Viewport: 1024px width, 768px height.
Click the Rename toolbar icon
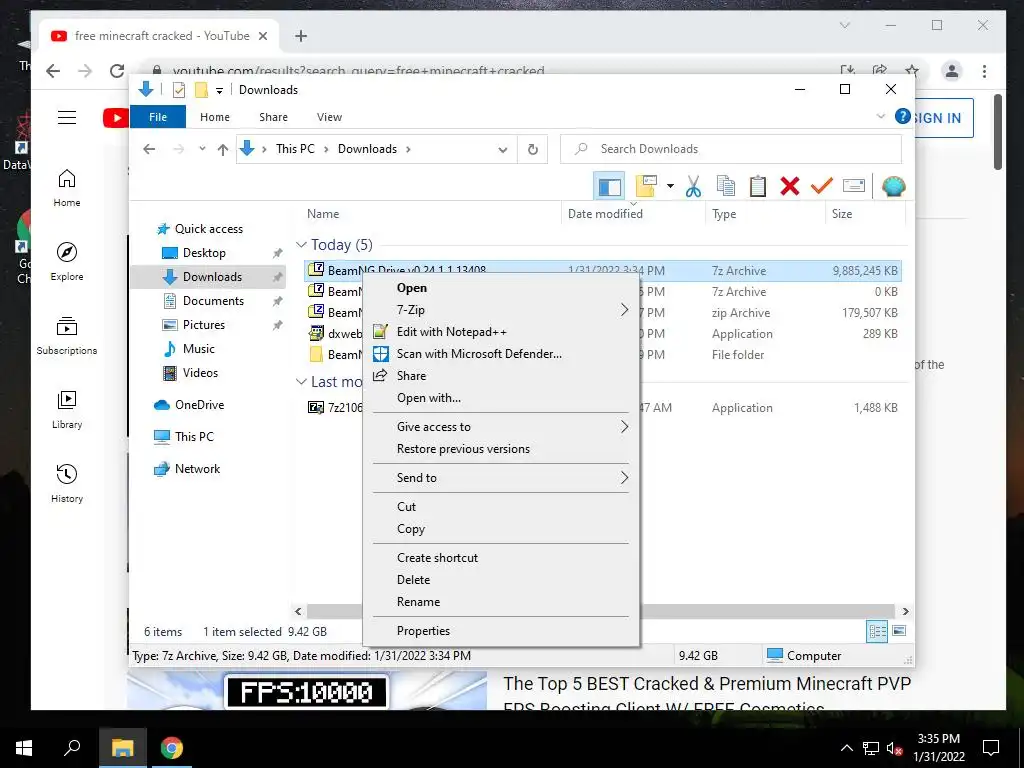pos(854,186)
